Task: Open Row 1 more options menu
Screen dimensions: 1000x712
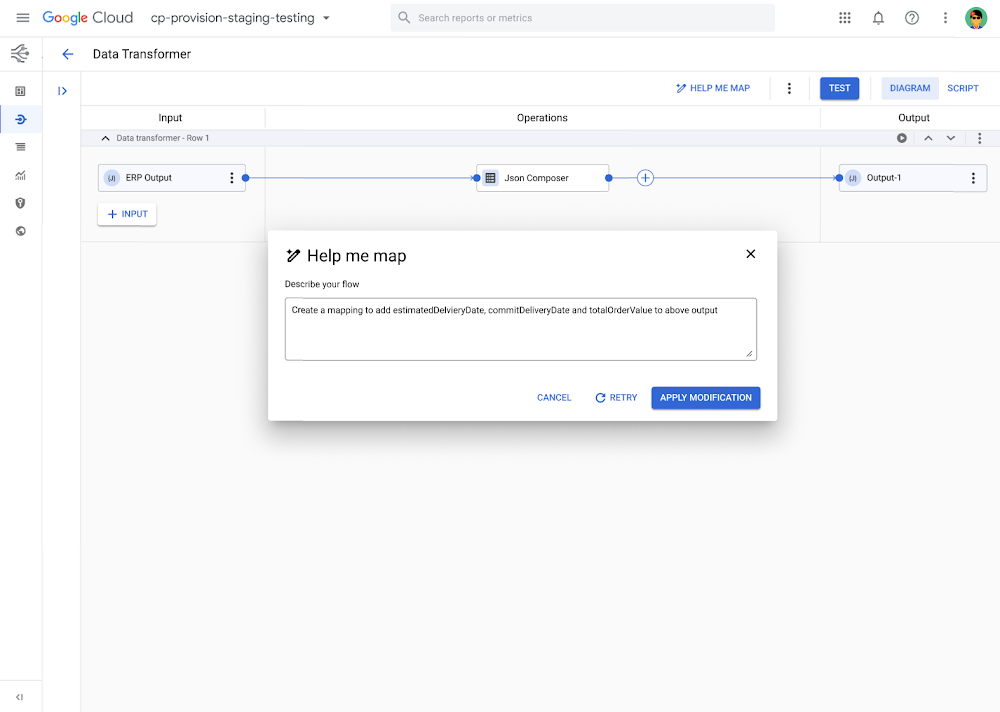Action: [x=980, y=138]
